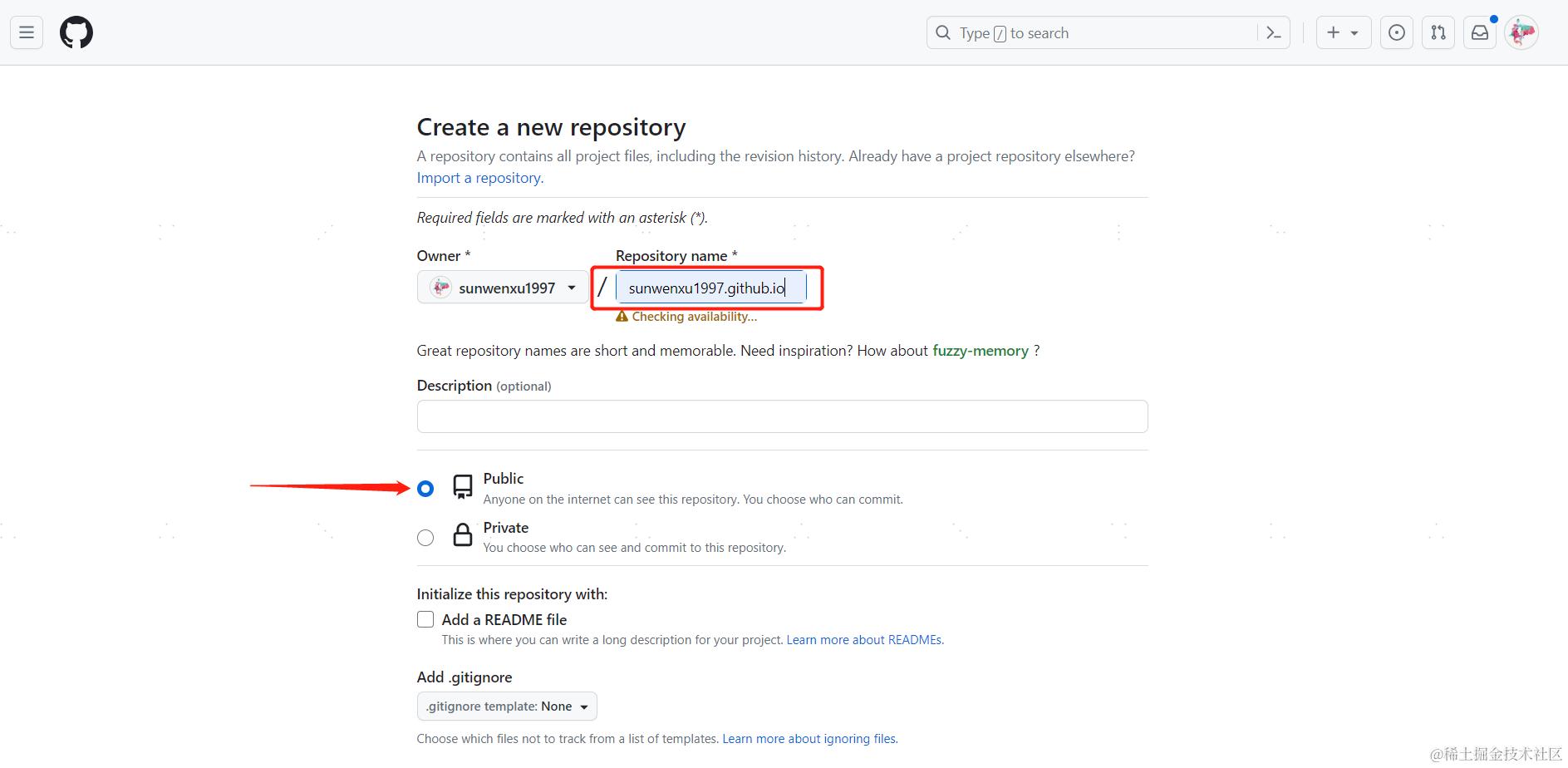Viewport: 1568px width, 768px height.
Task: Focus the Repository name input field
Action: (x=710, y=288)
